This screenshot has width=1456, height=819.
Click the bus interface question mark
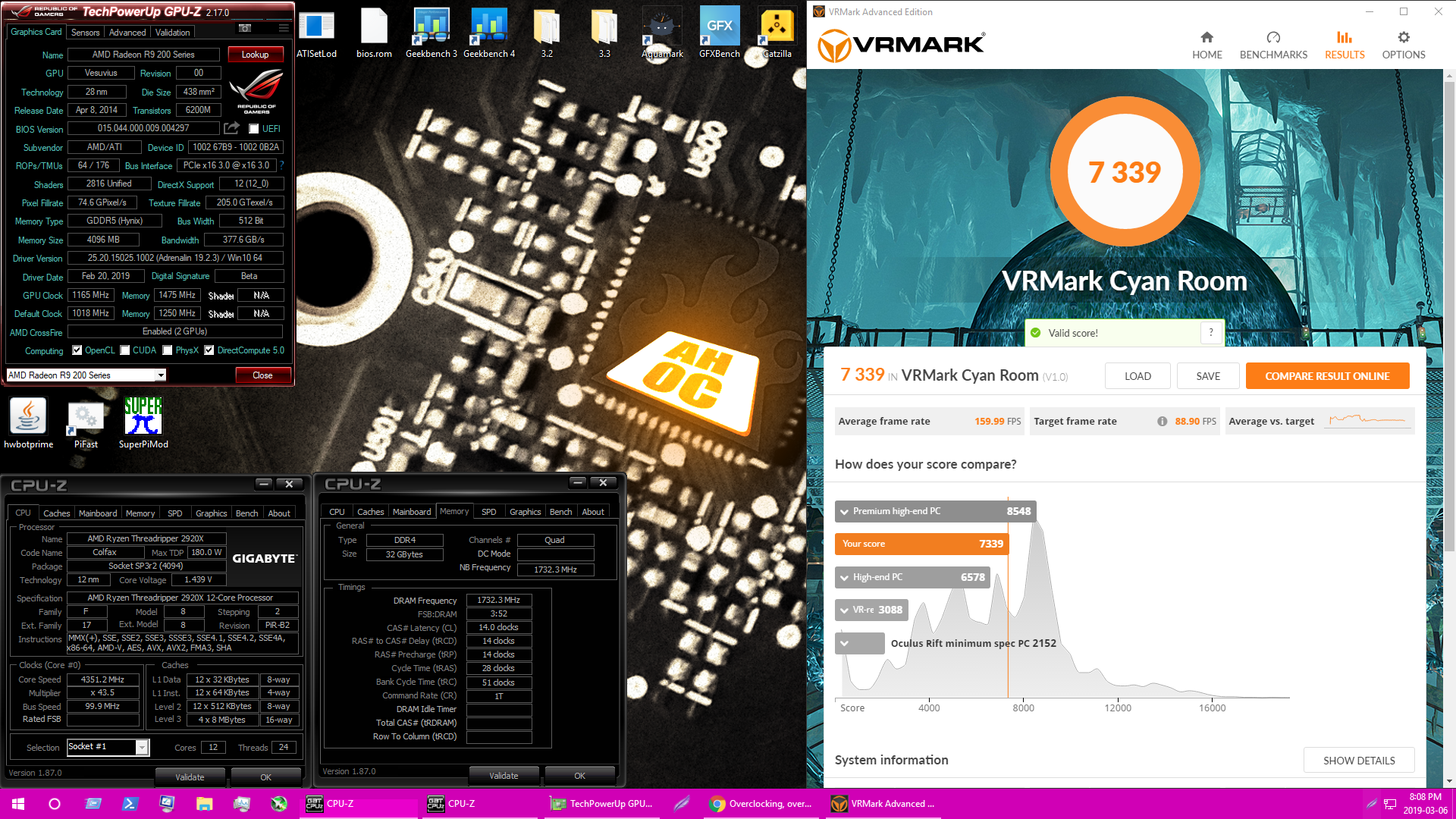(x=282, y=165)
